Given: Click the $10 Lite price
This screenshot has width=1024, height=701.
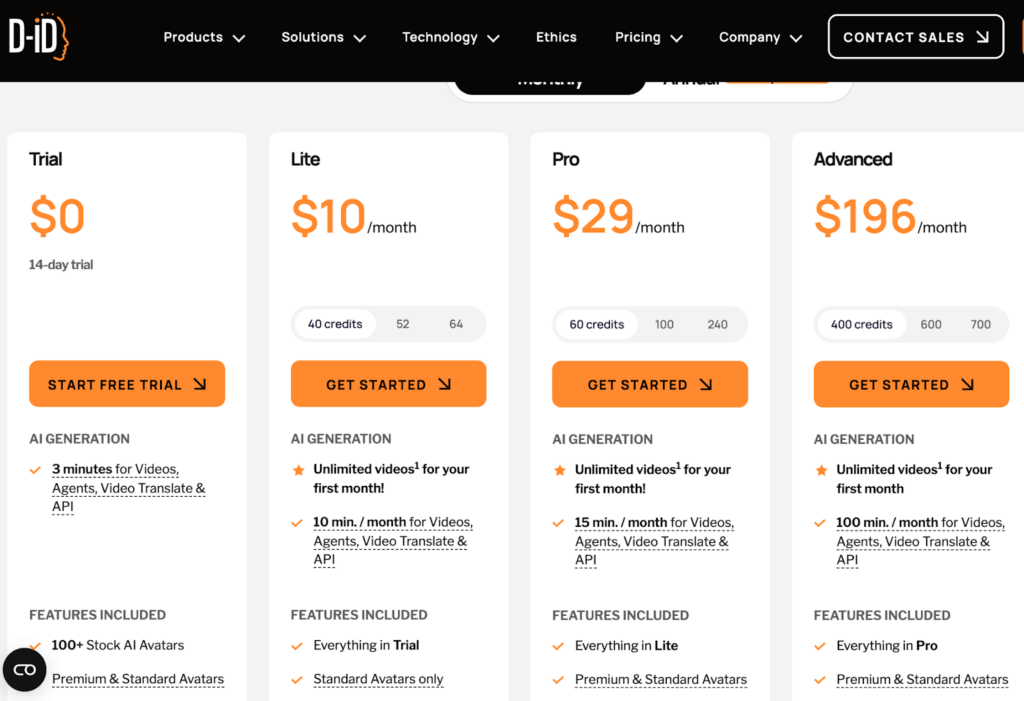Looking at the screenshot, I should point(328,216).
